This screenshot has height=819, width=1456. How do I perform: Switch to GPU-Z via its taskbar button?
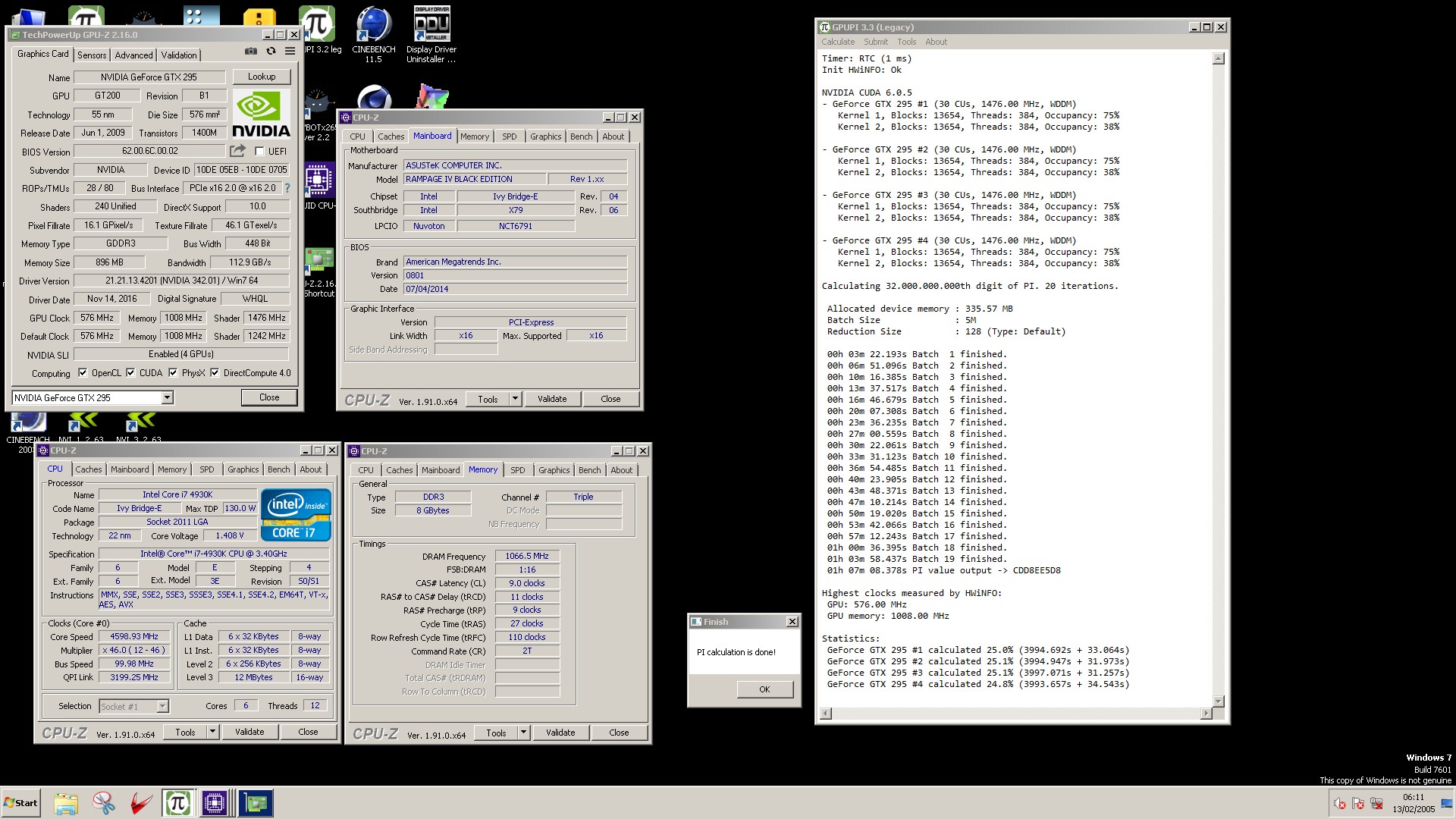click(x=256, y=803)
